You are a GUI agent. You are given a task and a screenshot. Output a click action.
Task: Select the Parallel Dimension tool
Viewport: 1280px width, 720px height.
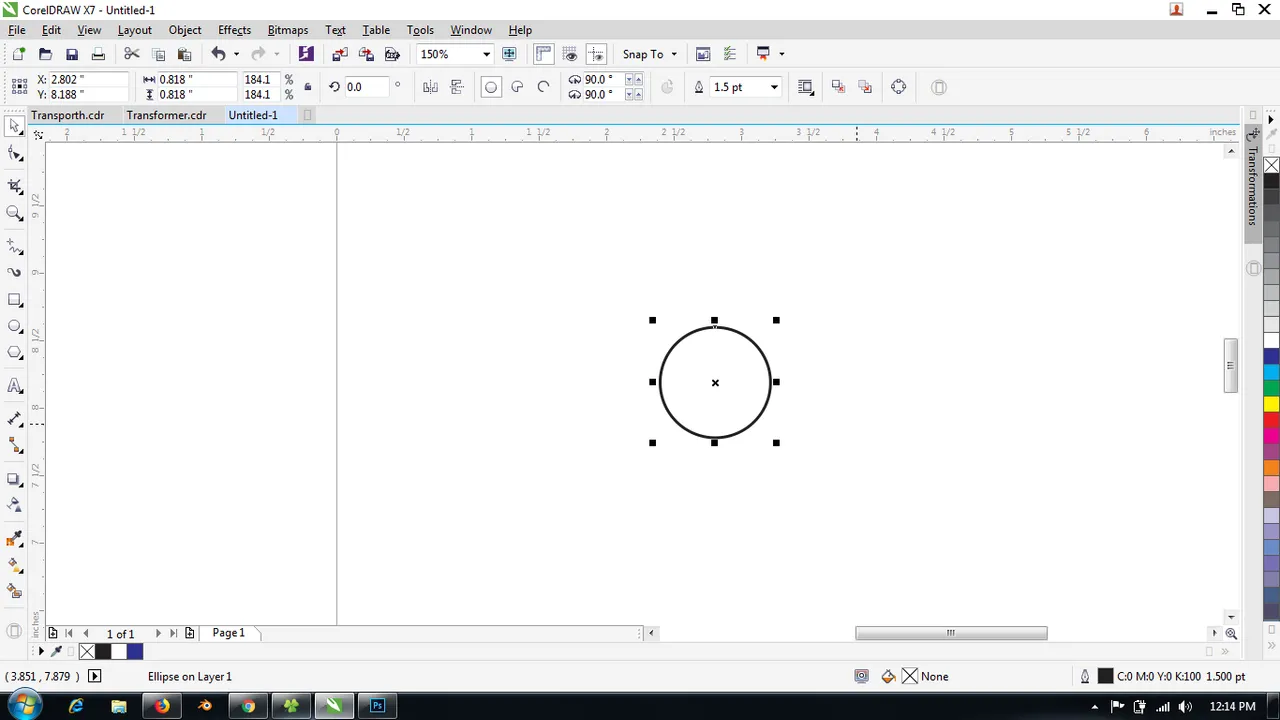click(x=14, y=419)
